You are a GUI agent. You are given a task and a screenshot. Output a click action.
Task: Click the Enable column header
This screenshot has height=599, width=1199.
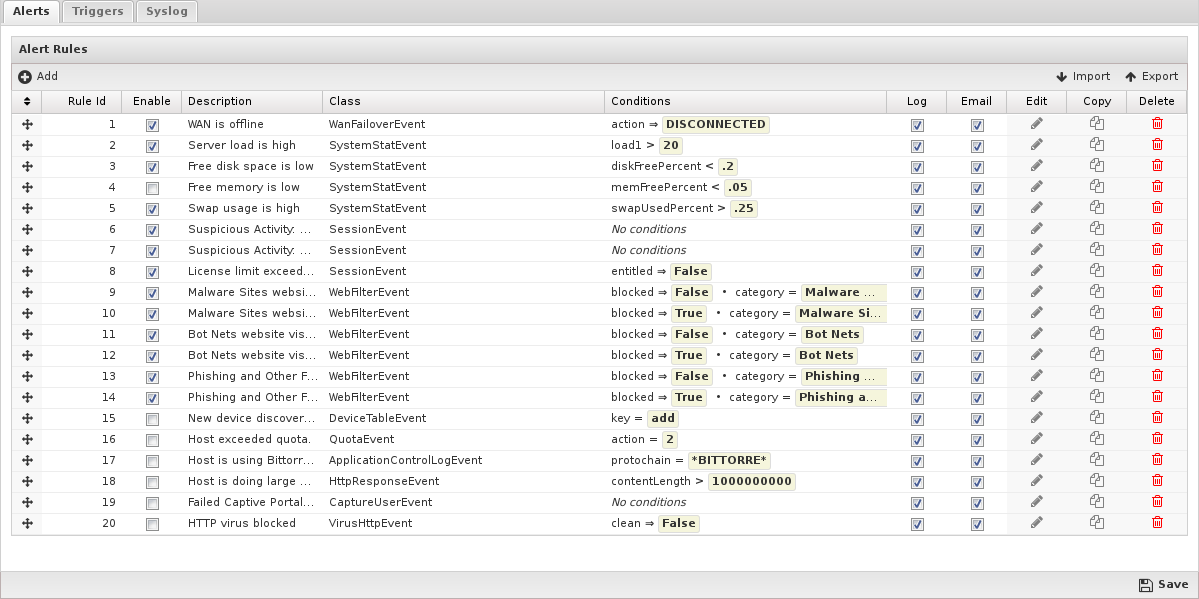151,101
